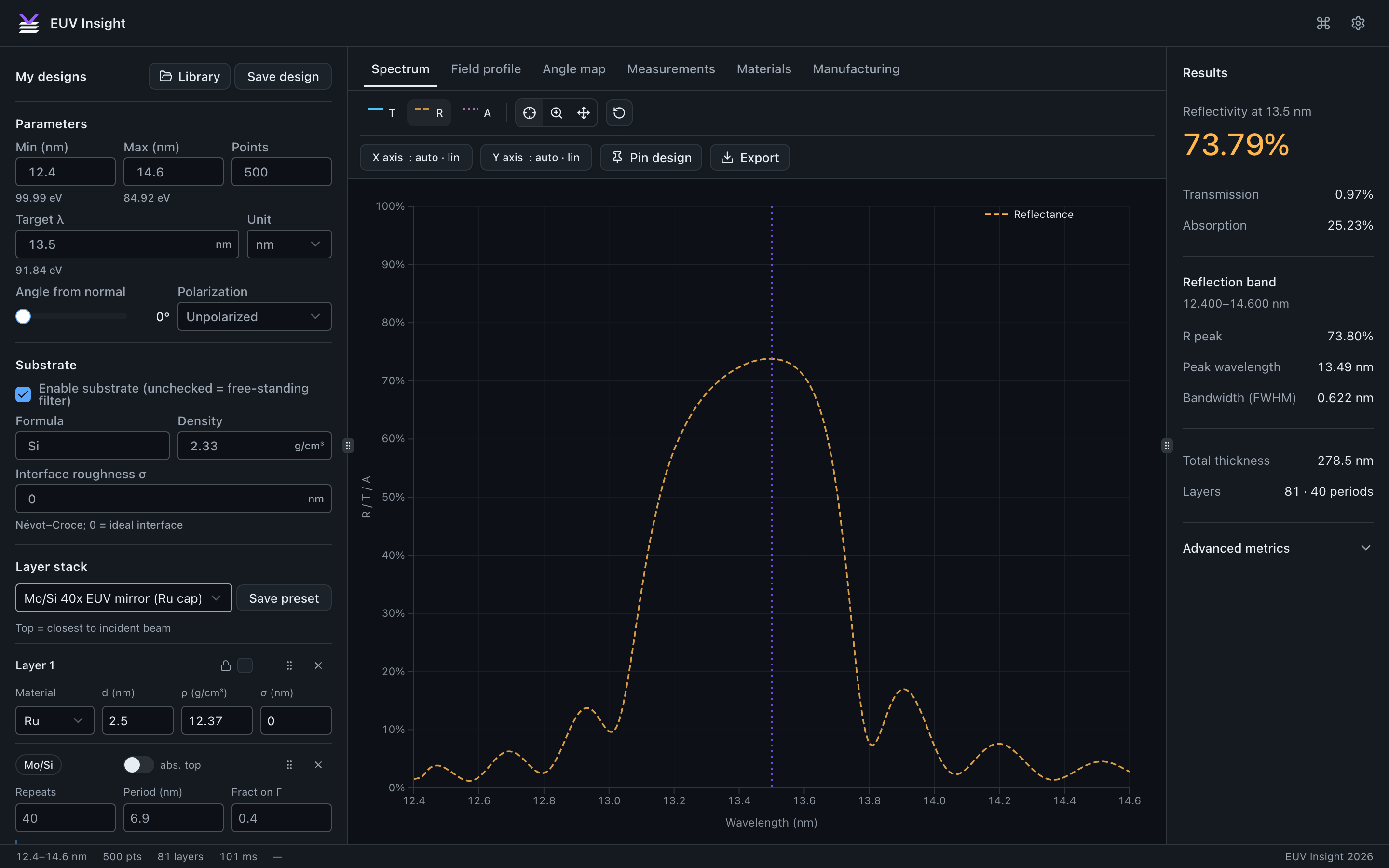
Task: Switch to the Angle map tab
Action: [x=574, y=69]
